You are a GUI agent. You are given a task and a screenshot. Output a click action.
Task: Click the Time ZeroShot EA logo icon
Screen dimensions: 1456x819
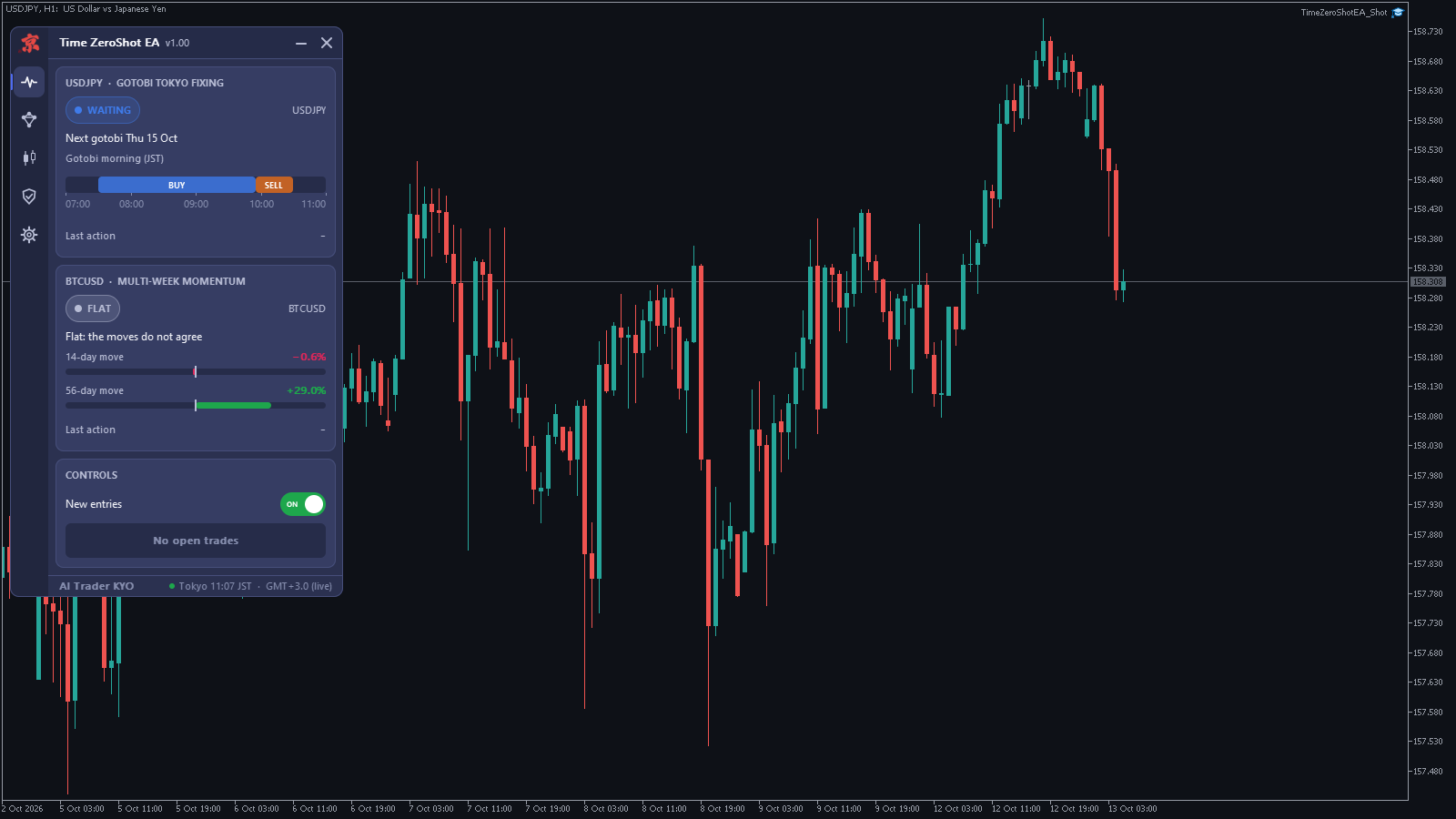tap(30, 43)
